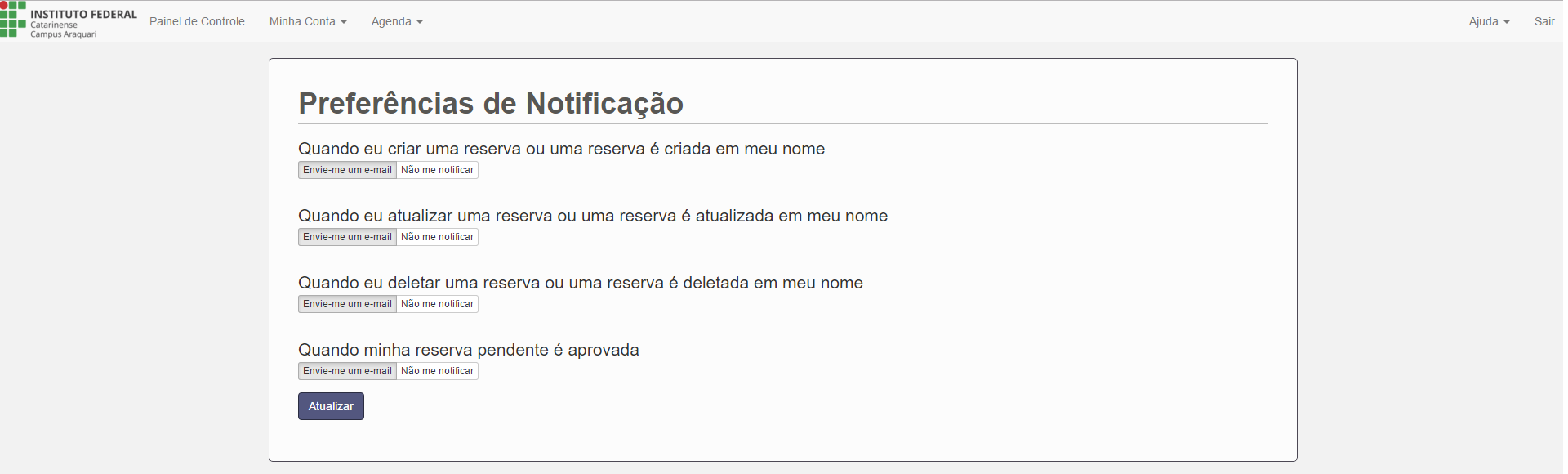Pick "Não me notificar" for updated reservations
The height and width of the screenshot is (474, 1568).
(437, 237)
